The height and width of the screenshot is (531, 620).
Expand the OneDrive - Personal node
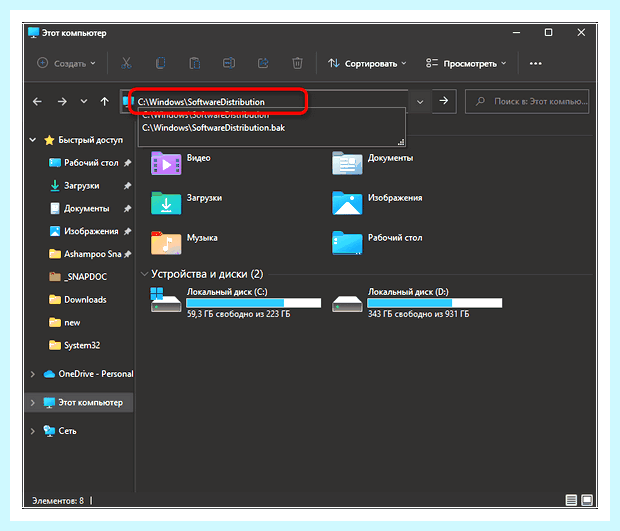point(33,374)
